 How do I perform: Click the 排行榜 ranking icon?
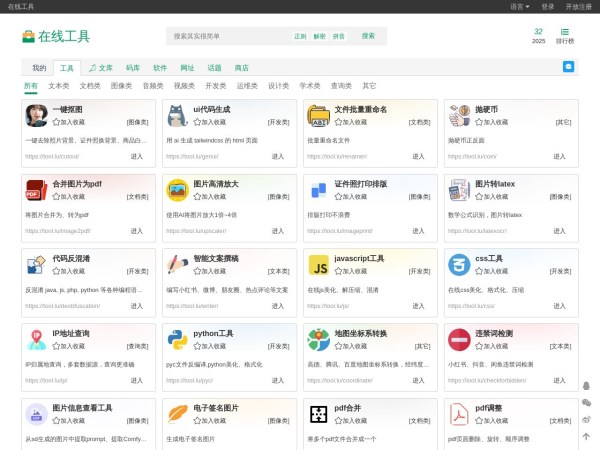[565, 32]
